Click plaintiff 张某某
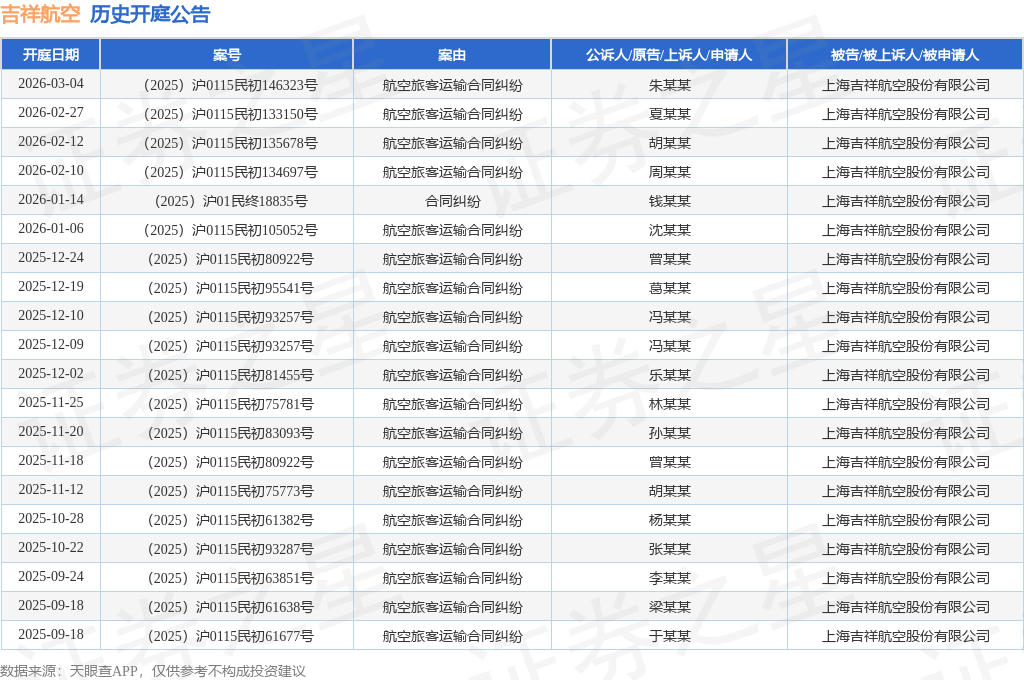This screenshot has height=680, width=1024. click(x=669, y=549)
